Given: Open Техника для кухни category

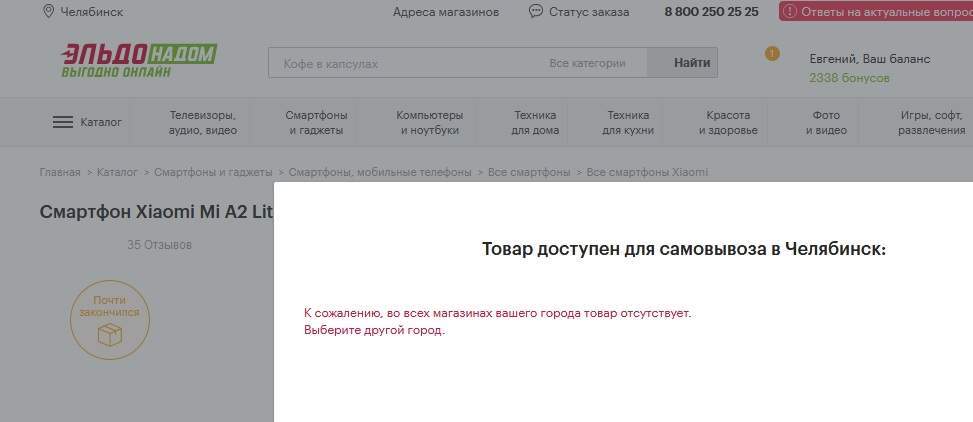Looking at the screenshot, I should coord(628,123).
